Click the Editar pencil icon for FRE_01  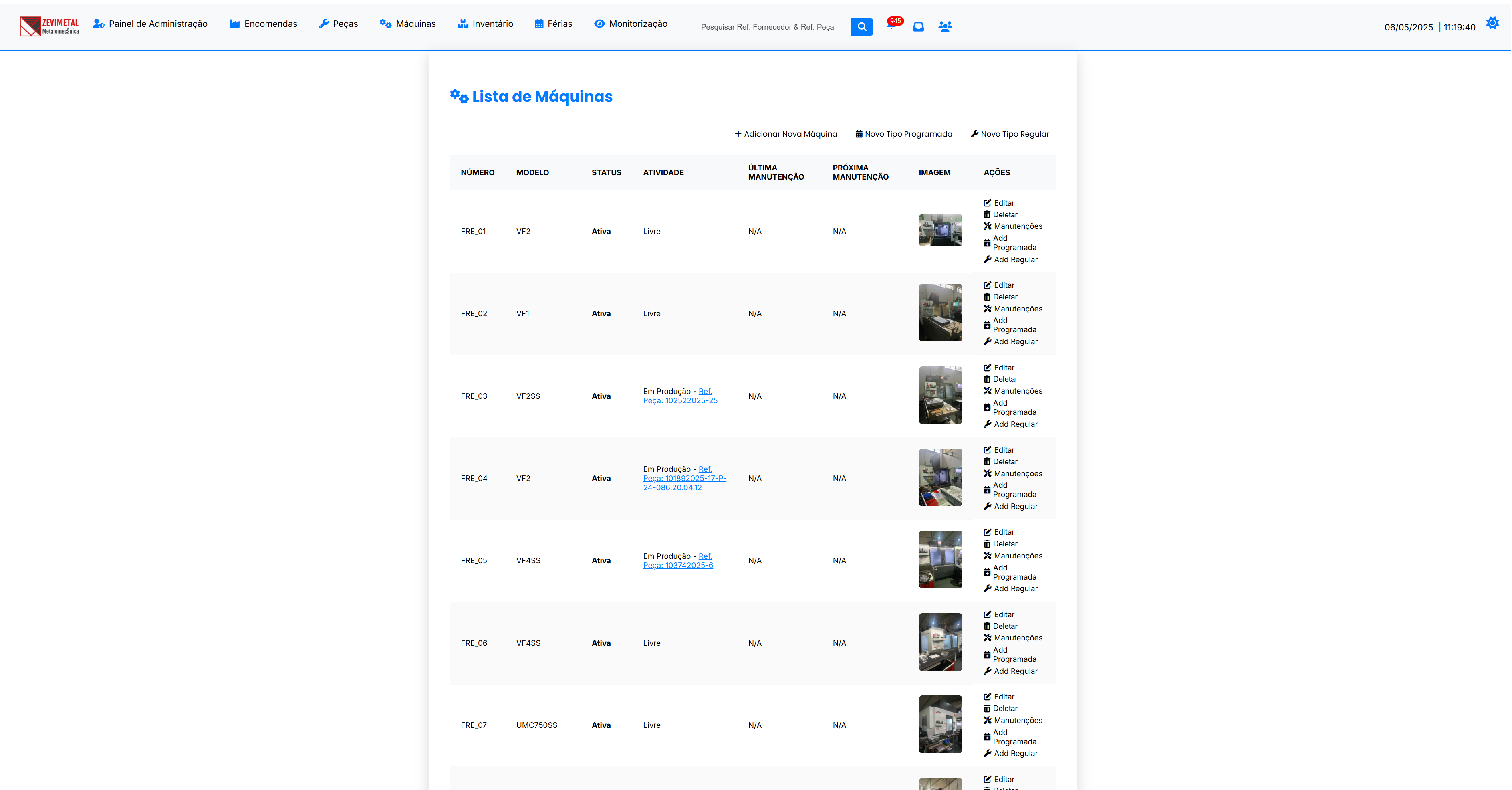click(987, 203)
